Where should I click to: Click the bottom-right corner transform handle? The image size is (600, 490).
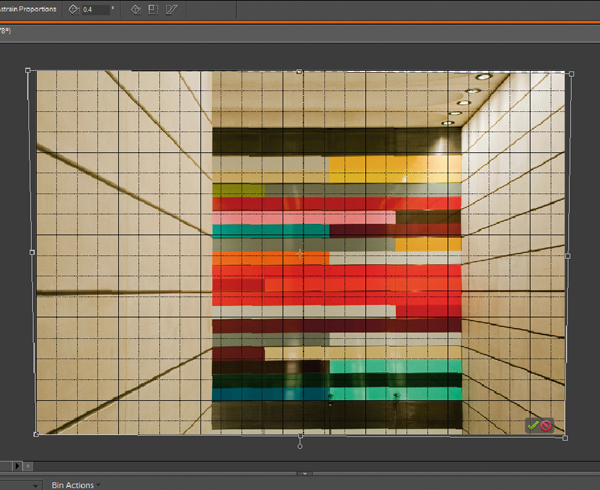coord(565,437)
